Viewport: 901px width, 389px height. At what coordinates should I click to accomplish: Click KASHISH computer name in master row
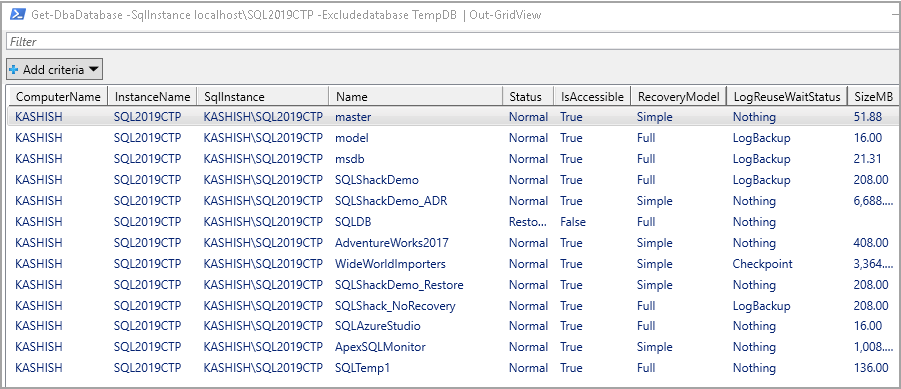tap(38, 117)
